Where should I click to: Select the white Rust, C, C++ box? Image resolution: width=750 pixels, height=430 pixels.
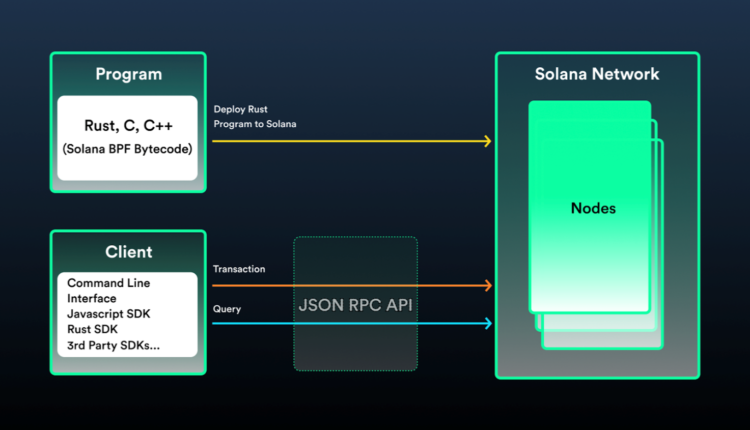[x=127, y=137]
